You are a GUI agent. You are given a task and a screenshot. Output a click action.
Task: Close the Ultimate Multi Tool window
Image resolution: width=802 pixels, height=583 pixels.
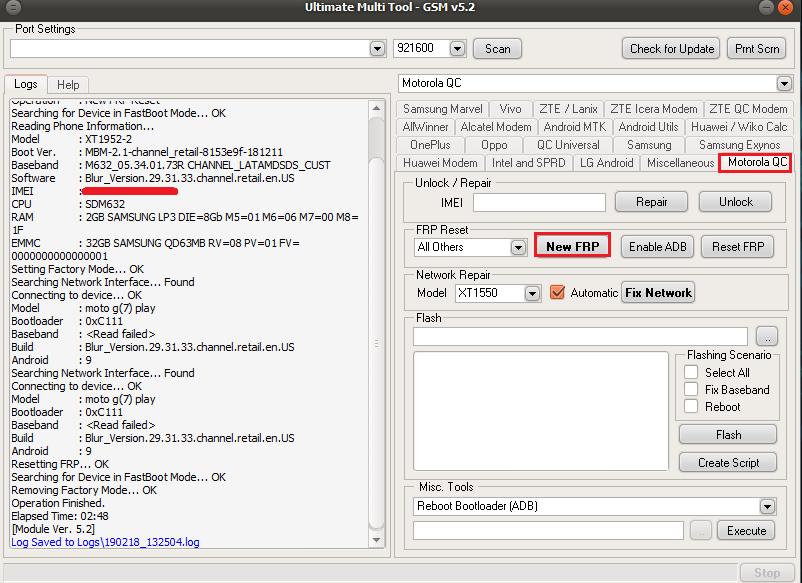[x=785, y=7]
